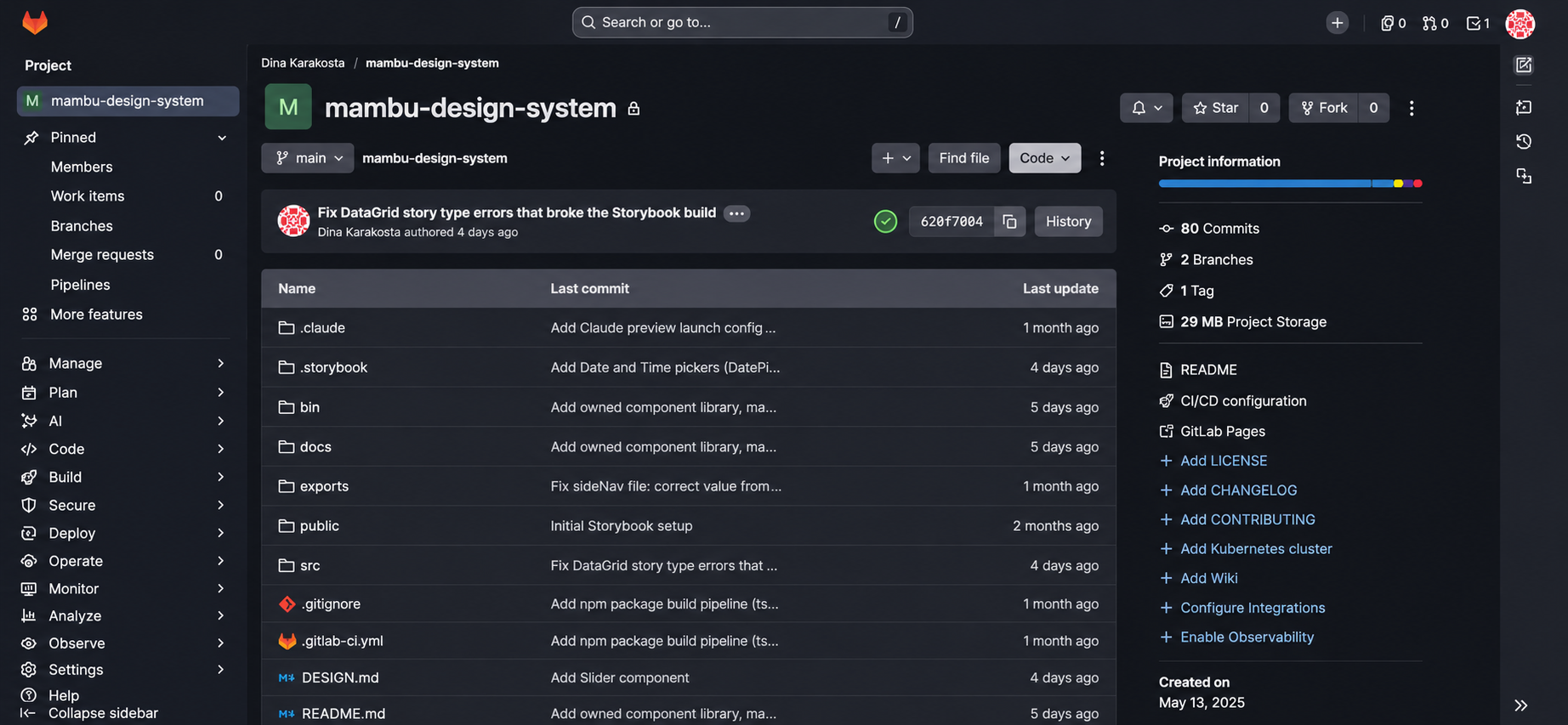This screenshot has height=725, width=1568.
Task: Click the History button
Action: coord(1068,222)
